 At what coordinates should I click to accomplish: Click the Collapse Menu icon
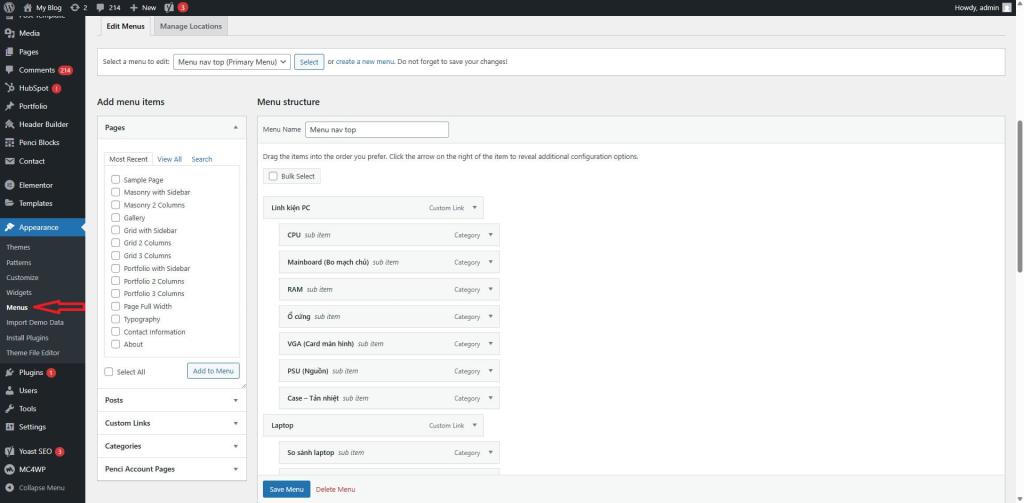click(10, 487)
